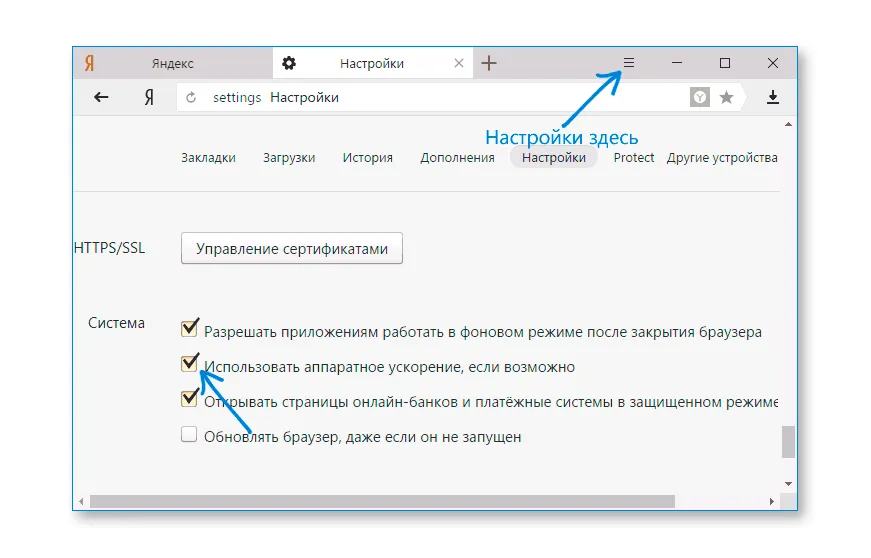Viewport: 871px width, 558px height.
Task: Open the browser hamburger menu icon
Action: click(x=628, y=63)
